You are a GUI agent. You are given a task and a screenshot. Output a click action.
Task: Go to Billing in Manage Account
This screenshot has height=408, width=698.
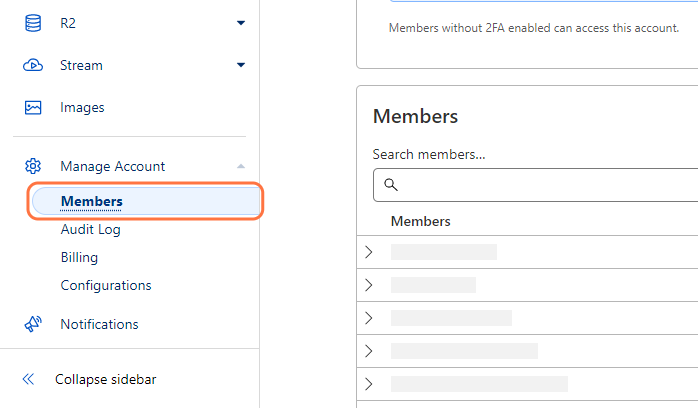click(79, 257)
